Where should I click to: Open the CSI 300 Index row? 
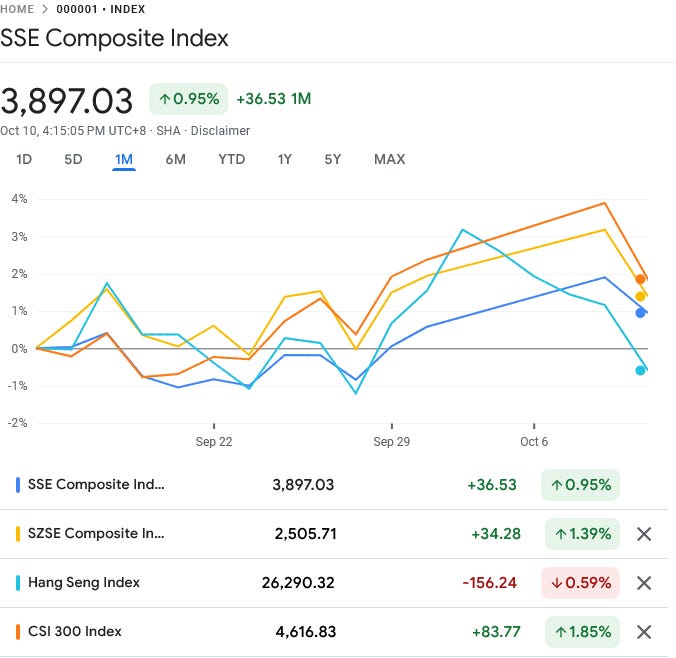click(x=334, y=632)
